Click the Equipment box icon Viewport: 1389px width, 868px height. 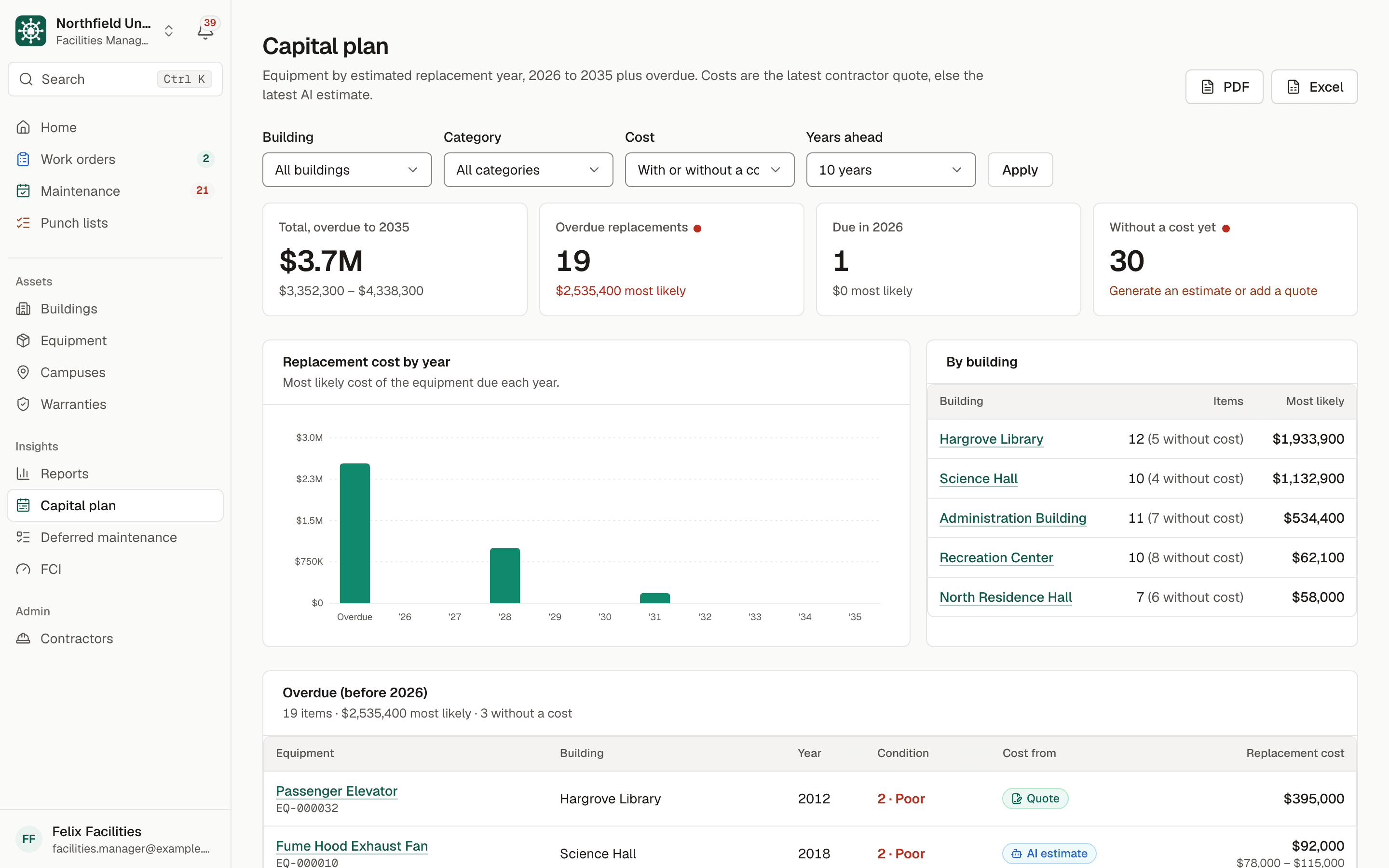click(x=23, y=340)
